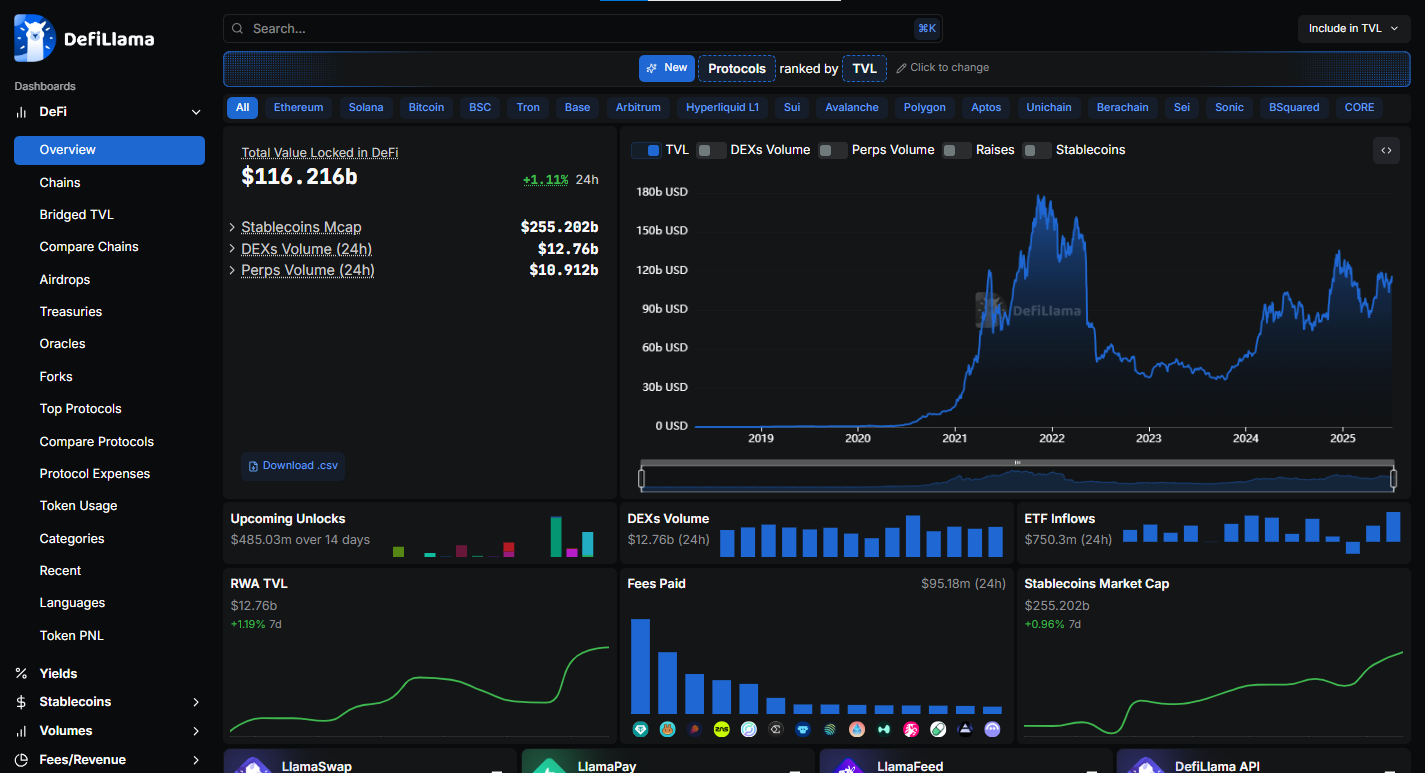Go to Airdrops in the sidebar

(65, 280)
